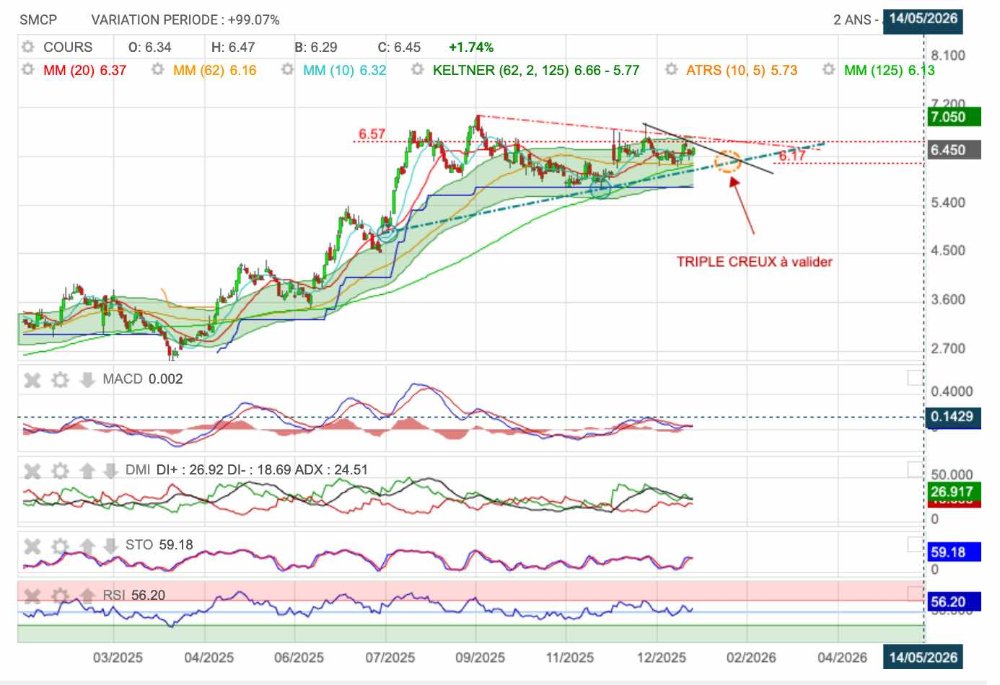Click the RSI 56.20 panel label
This screenshot has height=685, width=1000.
point(134,595)
